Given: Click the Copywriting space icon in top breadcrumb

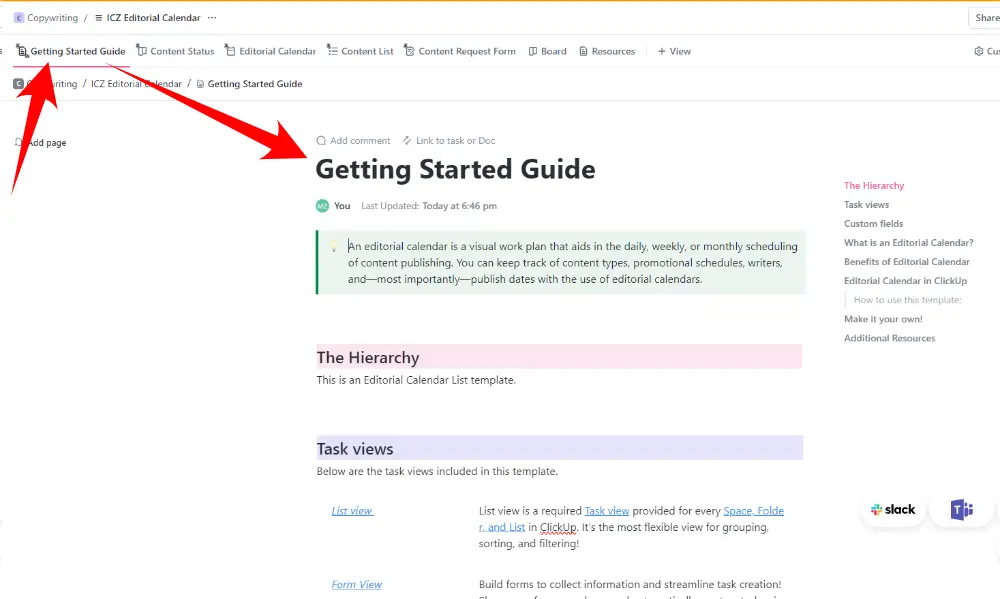Looking at the screenshot, I should click(x=19, y=18).
